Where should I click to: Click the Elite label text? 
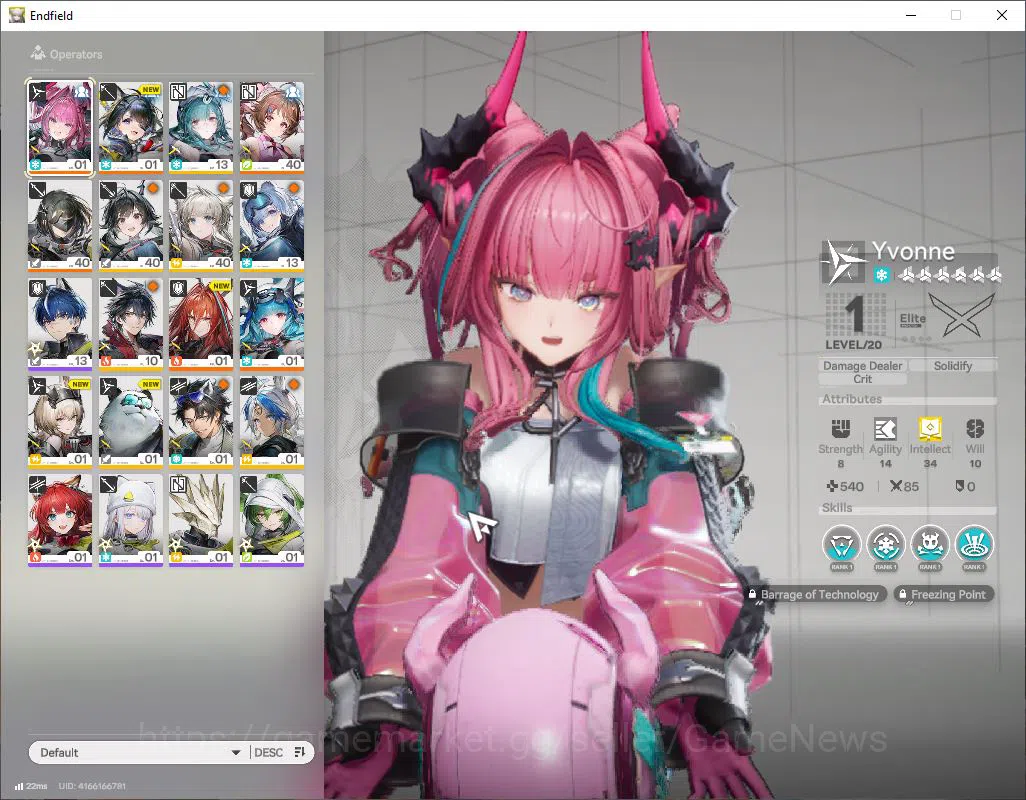(912, 319)
